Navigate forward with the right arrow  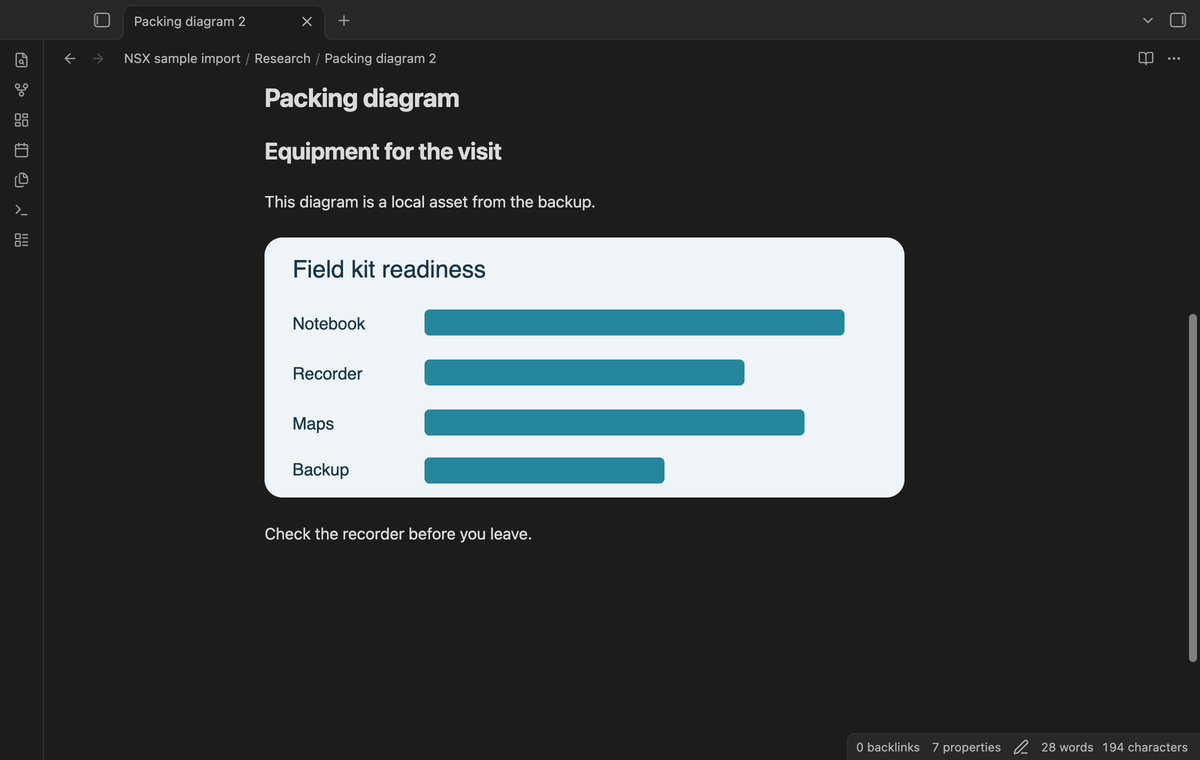coord(98,58)
